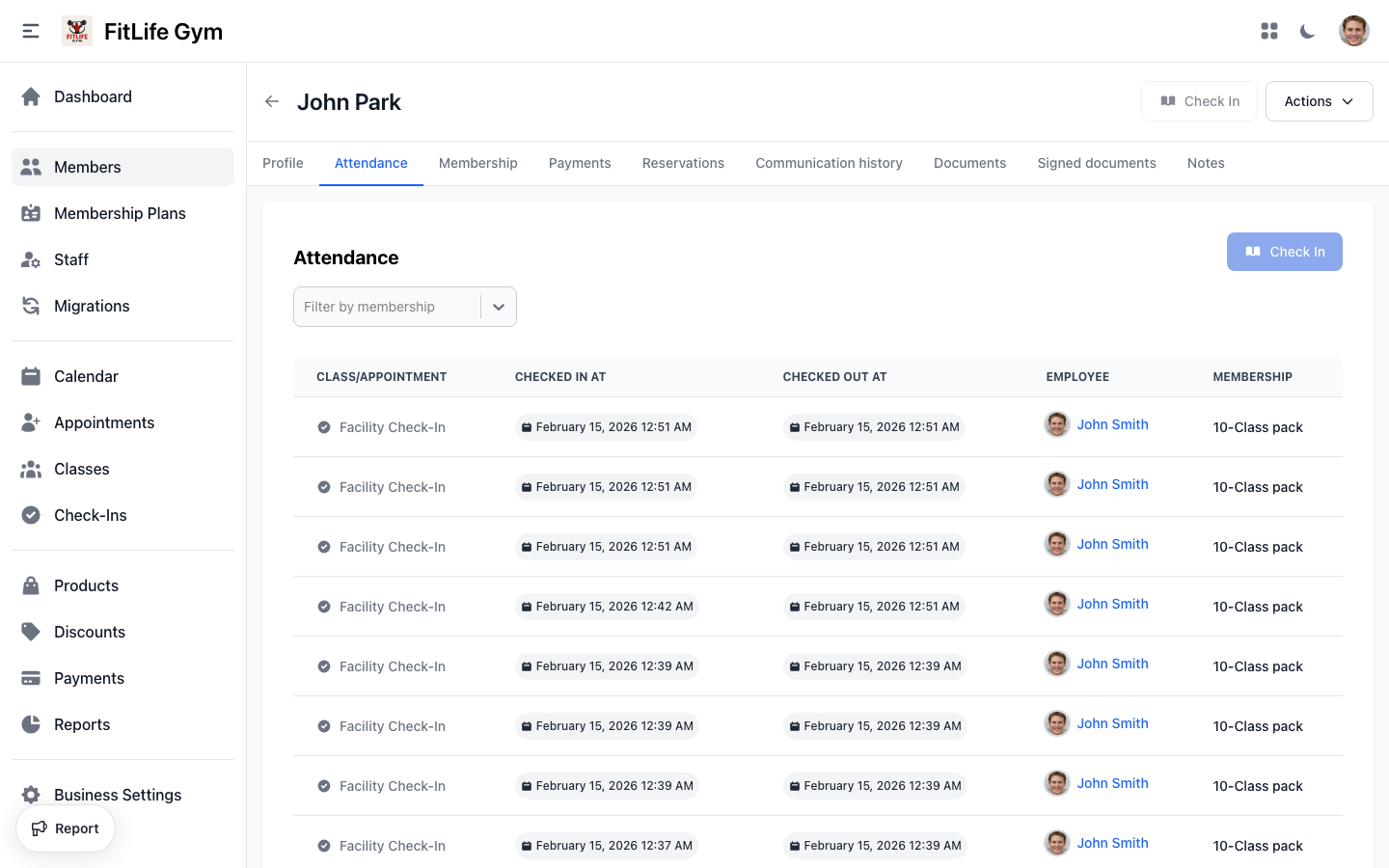Open the Discounts tag icon
Image resolution: width=1389 pixels, height=868 pixels.
tap(31, 632)
